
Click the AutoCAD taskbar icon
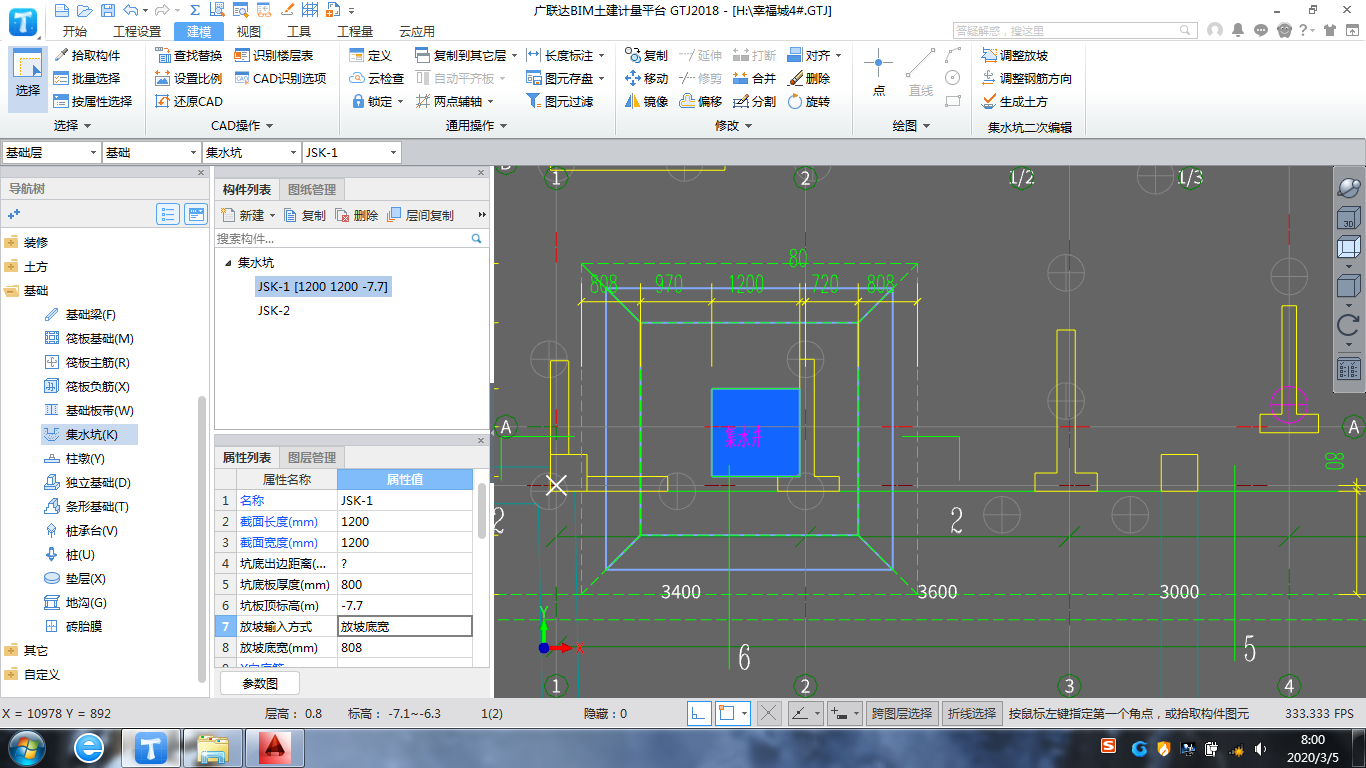(273, 747)
